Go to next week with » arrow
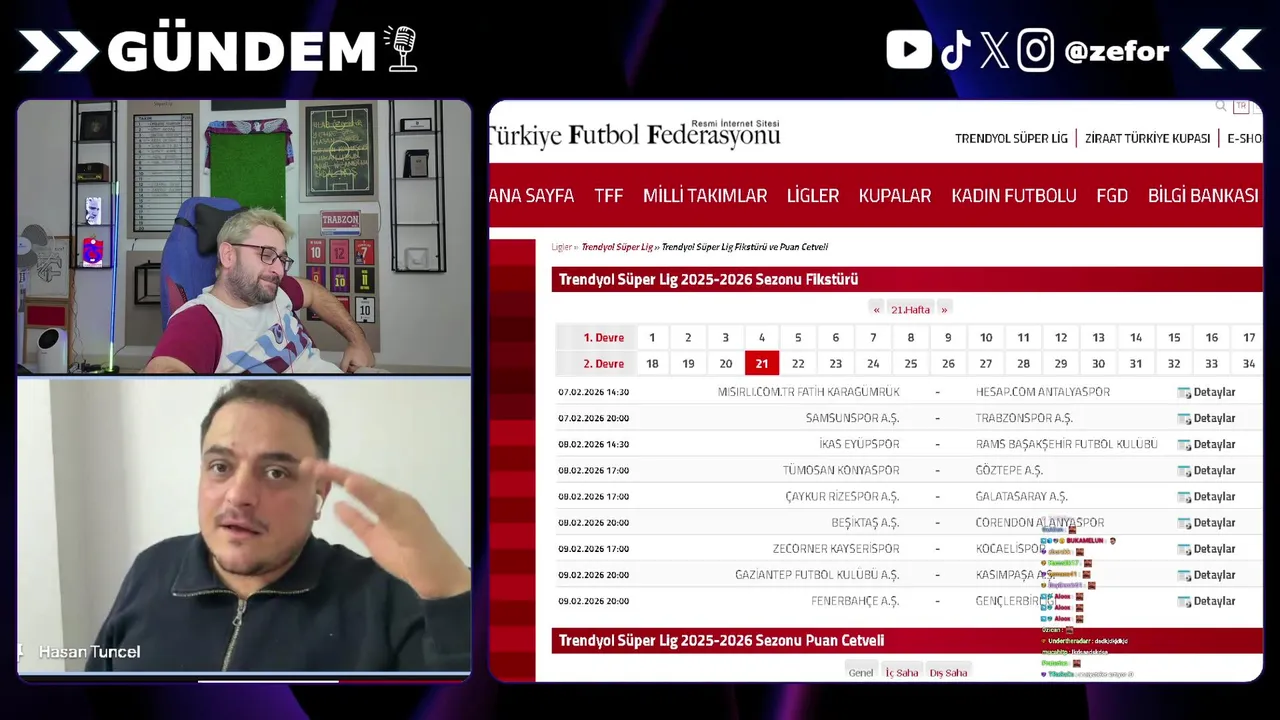 pyautogui.click(x=944, y=309)
